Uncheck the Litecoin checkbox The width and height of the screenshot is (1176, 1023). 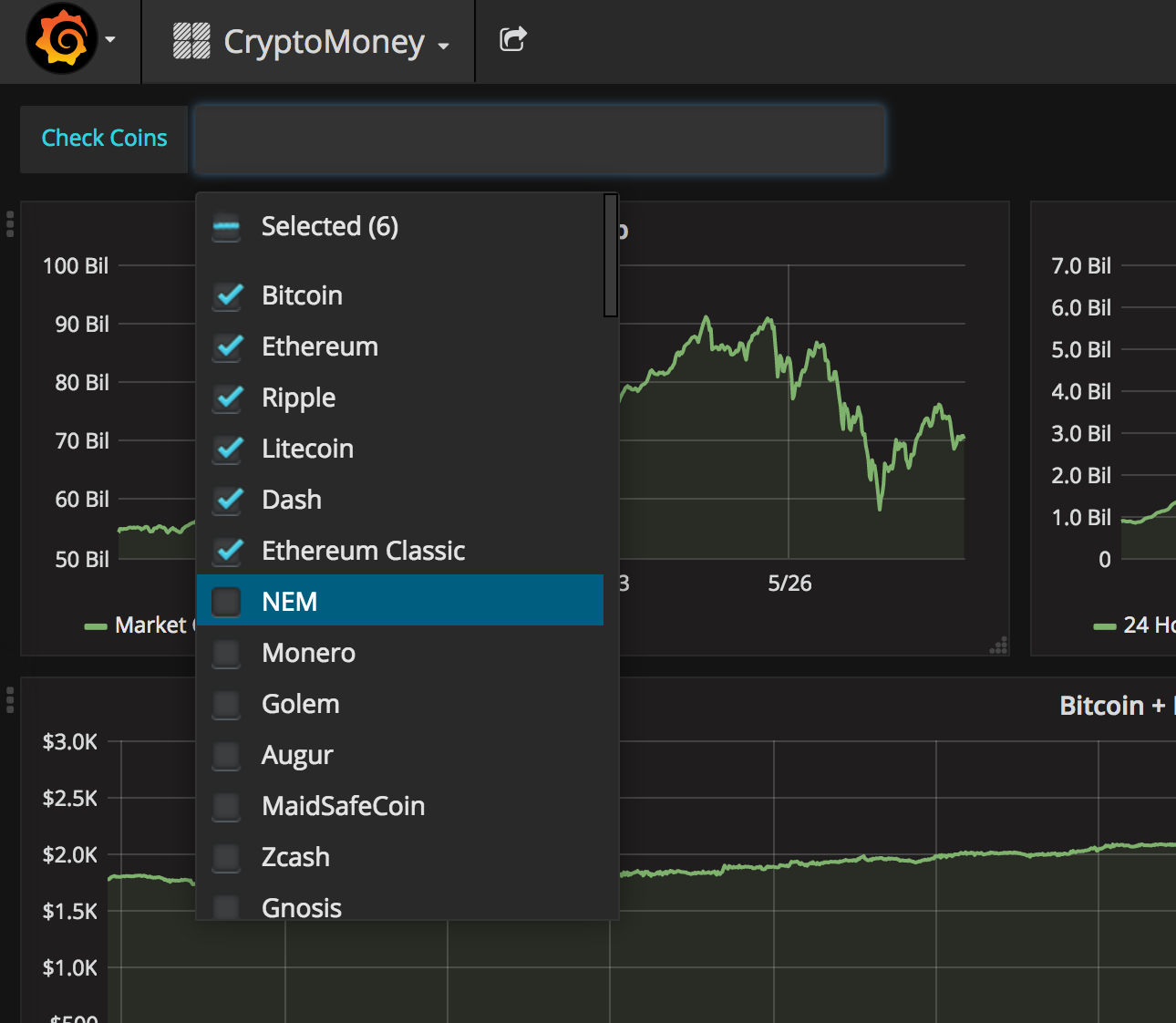click(226, 449)
